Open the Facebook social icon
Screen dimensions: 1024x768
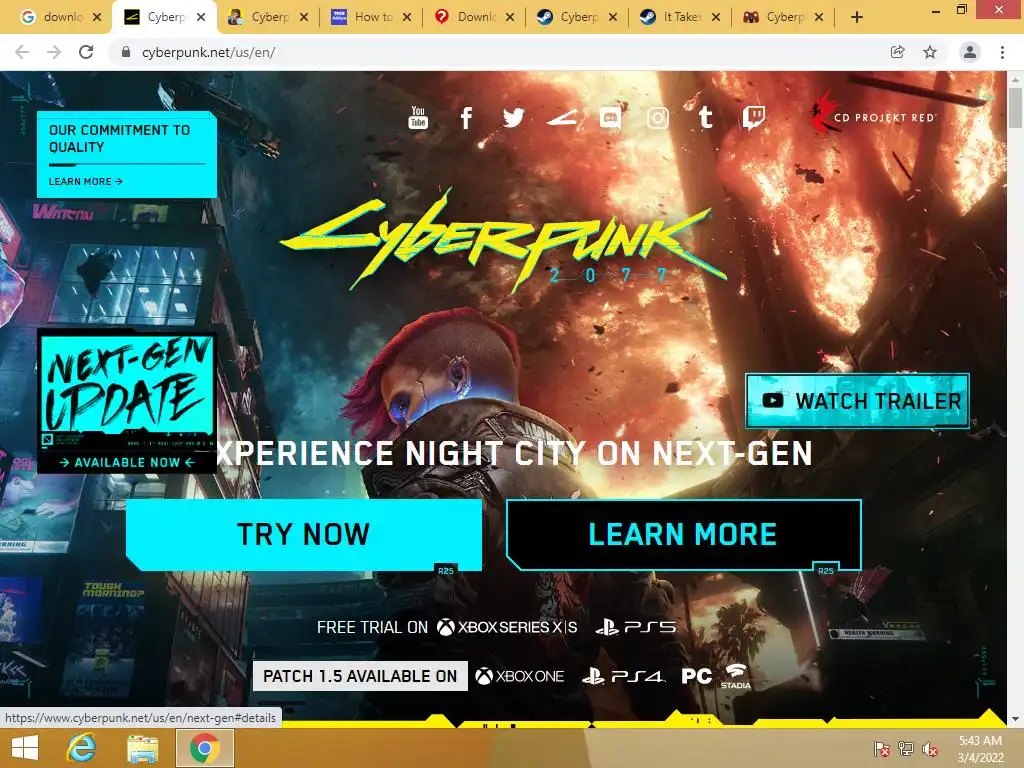[x=466, y=118]
